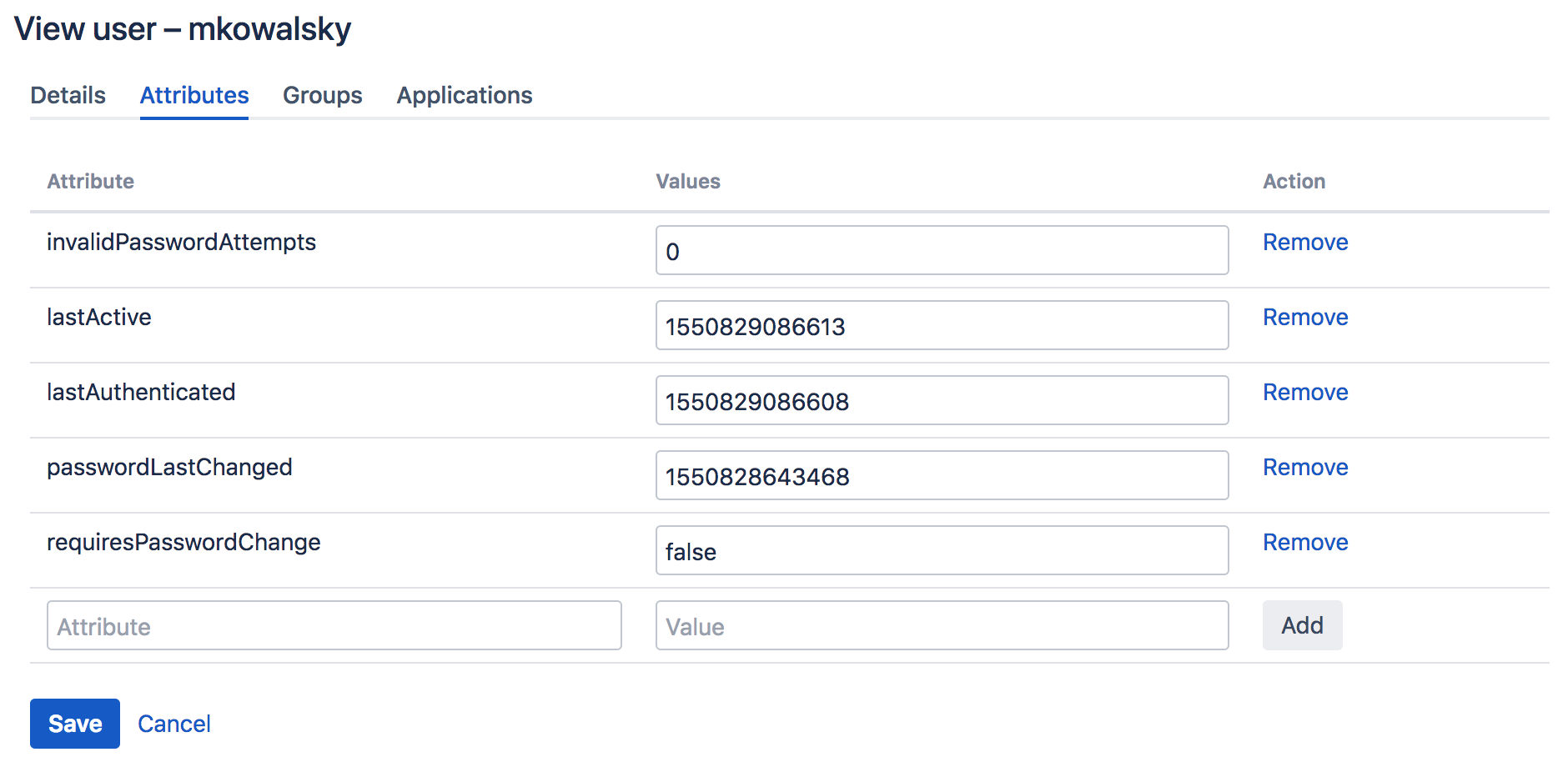
Task: Delete the lastAuthenticated attribute via Remove
Action: click(1304, 393)
